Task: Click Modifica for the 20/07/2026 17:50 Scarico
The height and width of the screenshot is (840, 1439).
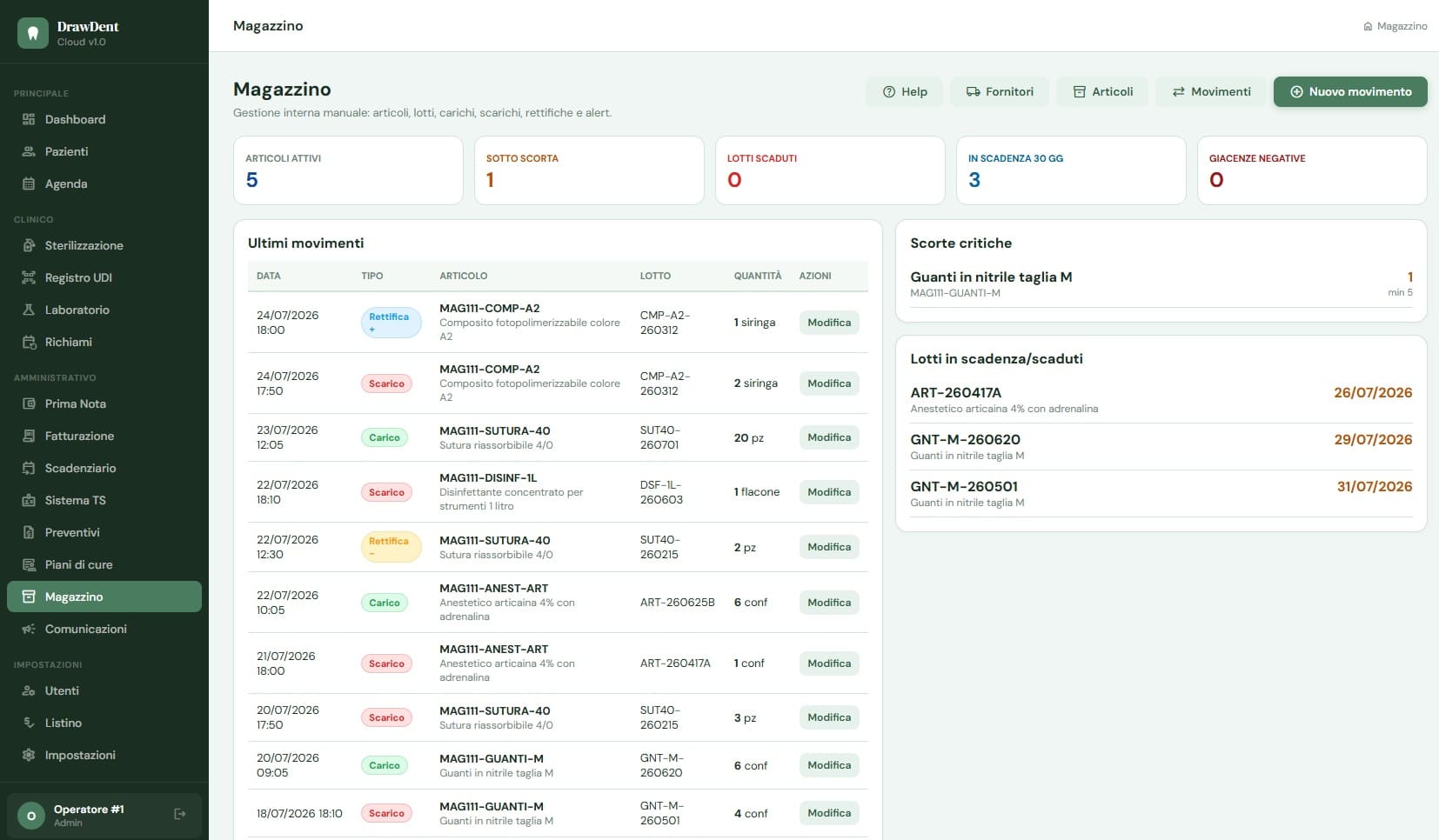Action: coord(829,717)
